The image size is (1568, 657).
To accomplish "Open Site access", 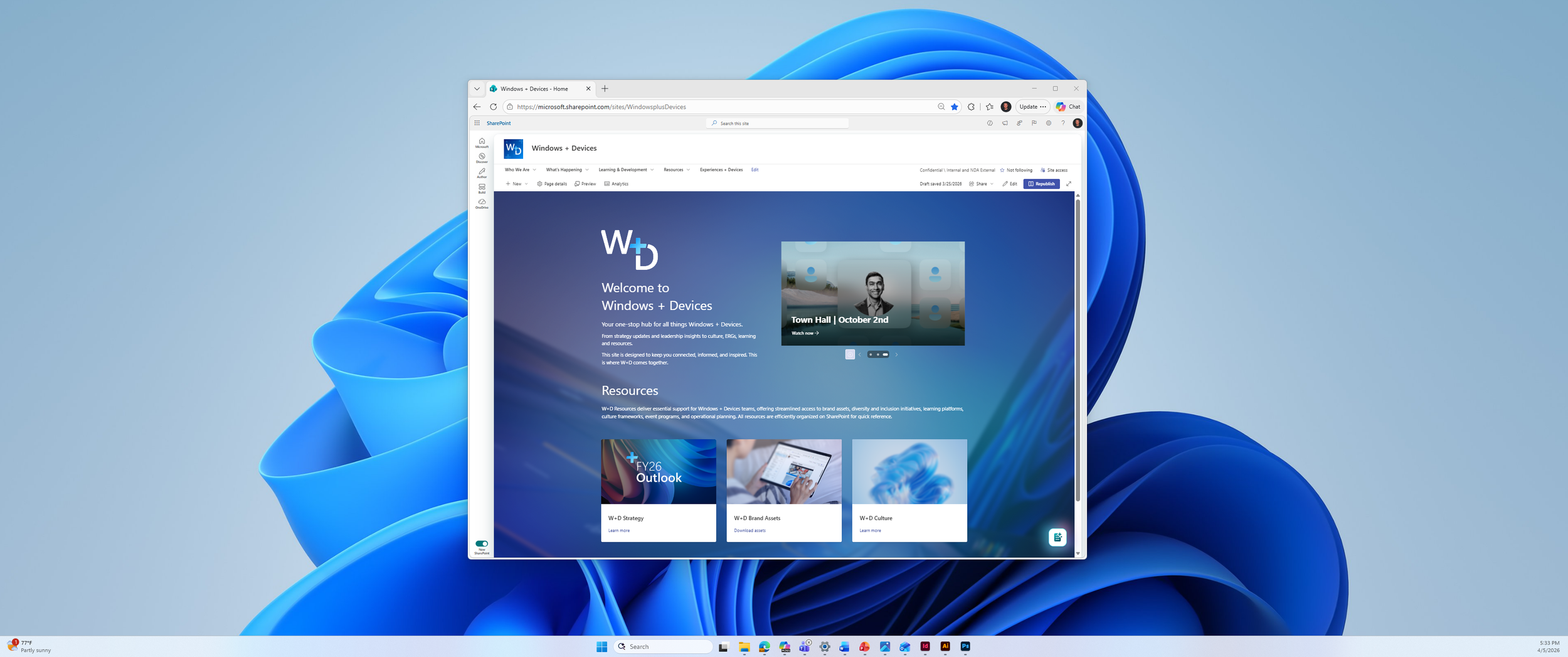I will [x=1054, y=170].
